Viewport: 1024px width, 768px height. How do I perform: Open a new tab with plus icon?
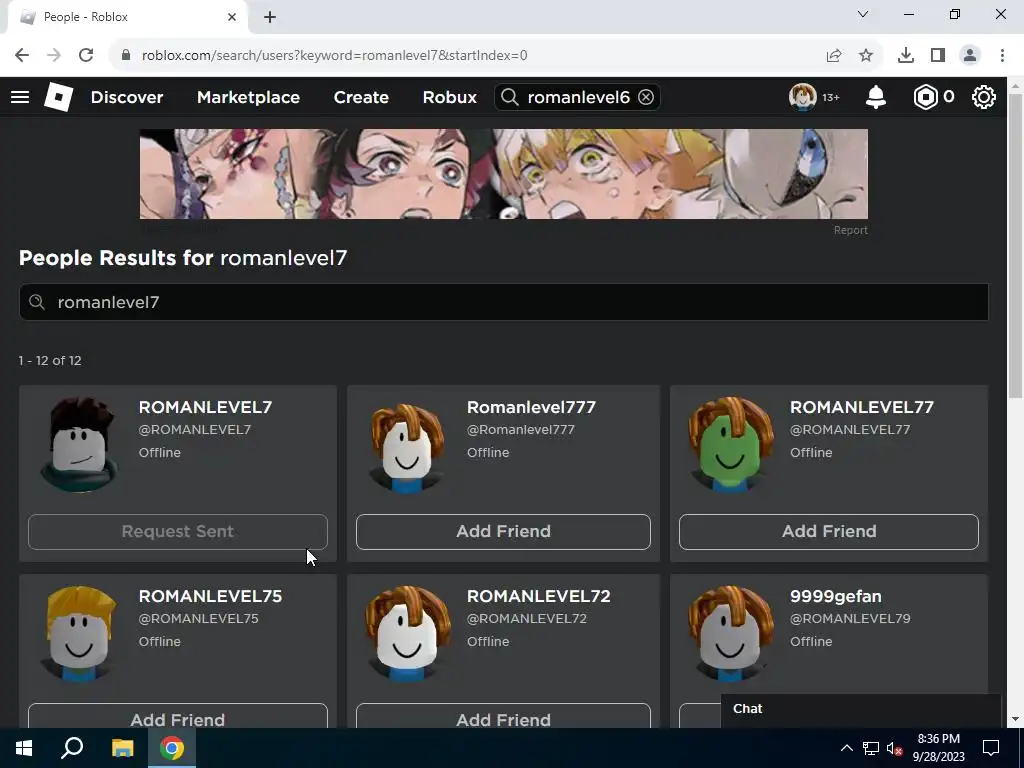270,17
